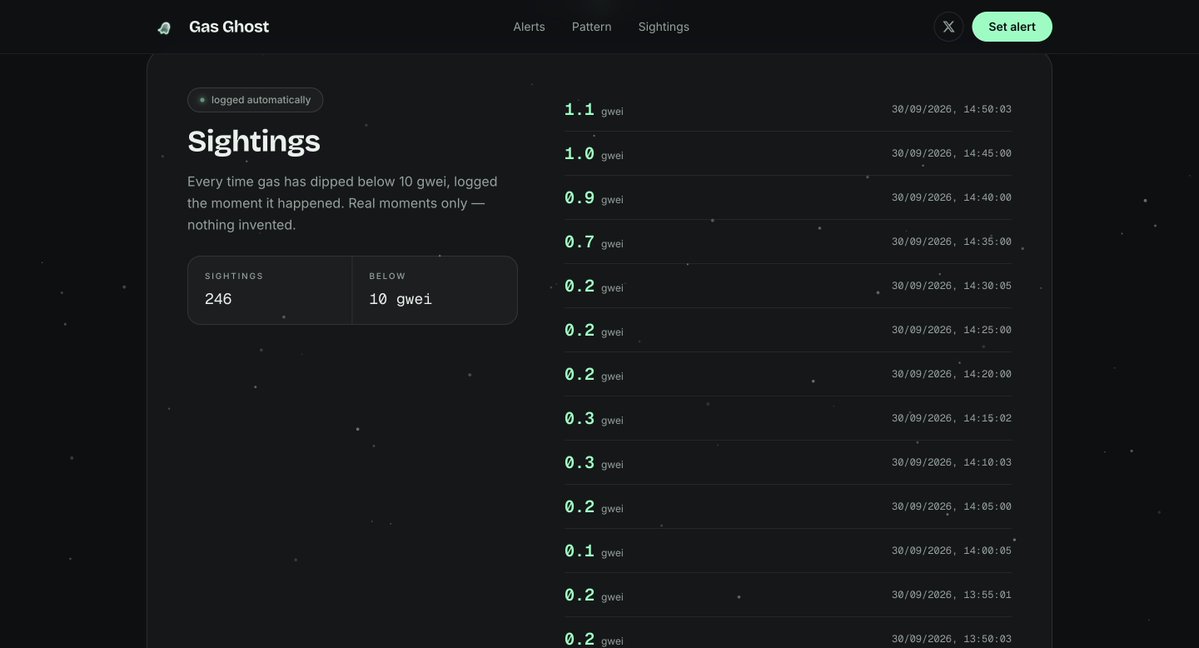Image resolution: width=1199 pixels, height=648 pixels.
Task: Select the 0.9 gwei reading
Action: click(x=593, y=198)
